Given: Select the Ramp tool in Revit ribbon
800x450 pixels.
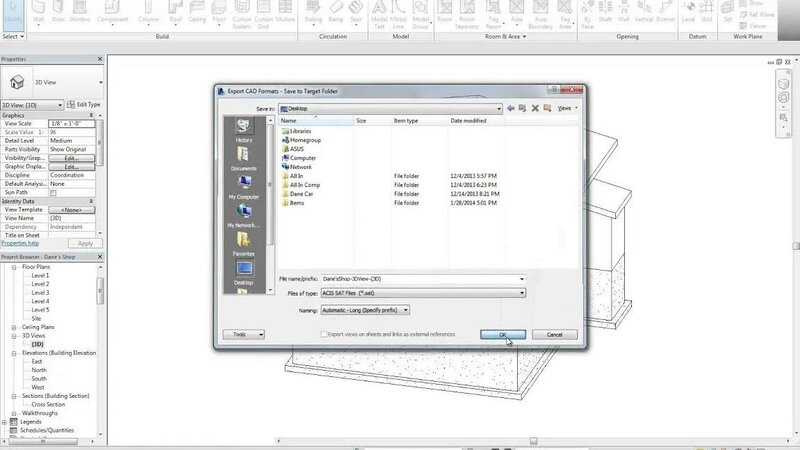Looking at the screenshot, I should click(x=336, y=13).
